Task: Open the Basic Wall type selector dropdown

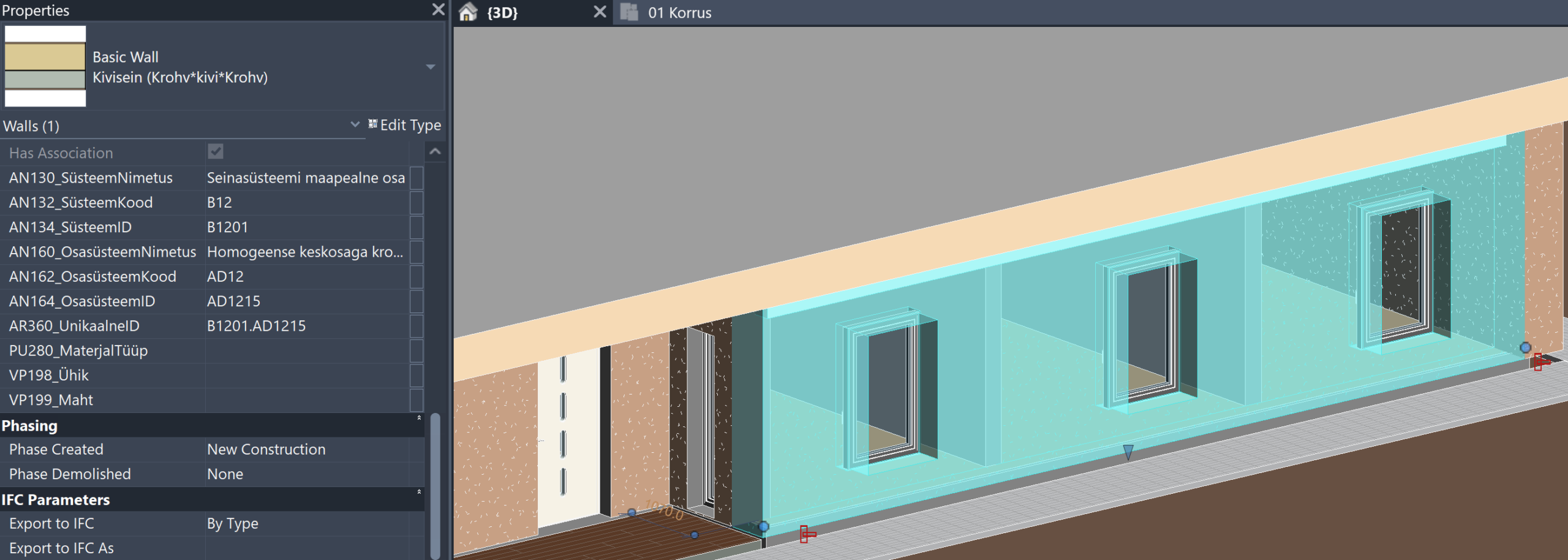Action: [431, 67]
